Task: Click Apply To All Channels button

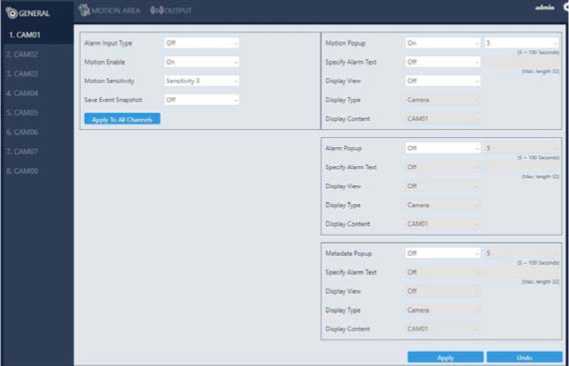Action: 122,119
